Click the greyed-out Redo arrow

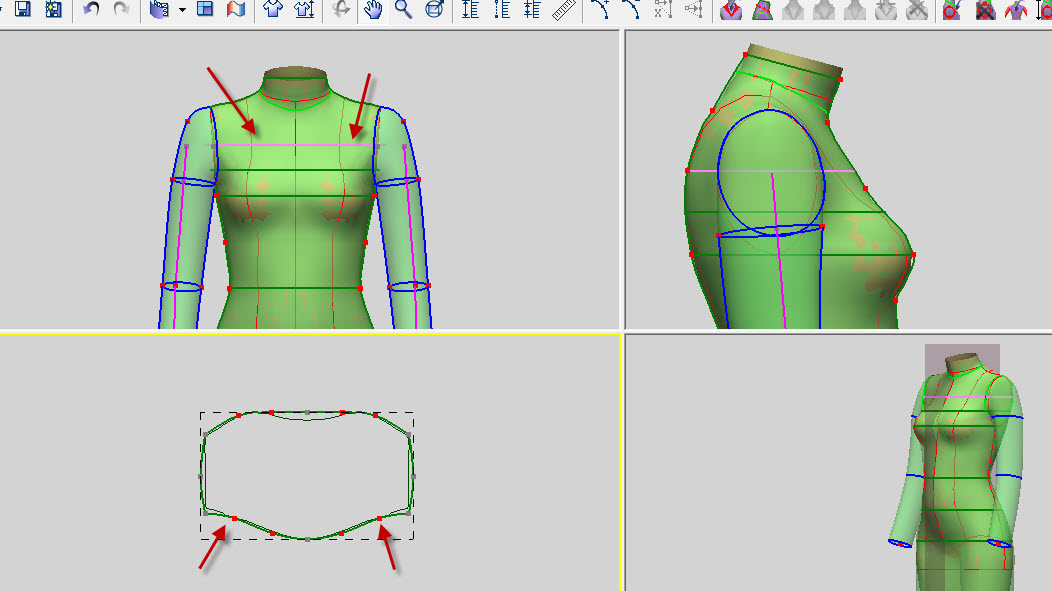coord(121,9)
